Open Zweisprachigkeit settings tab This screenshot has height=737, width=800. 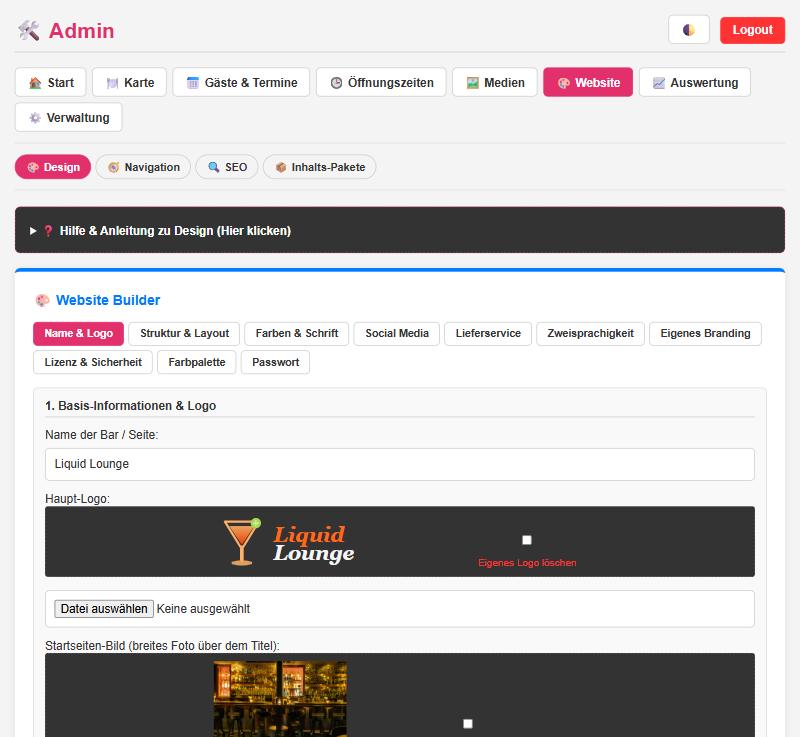pyautogui.click(x=590, y=334)
